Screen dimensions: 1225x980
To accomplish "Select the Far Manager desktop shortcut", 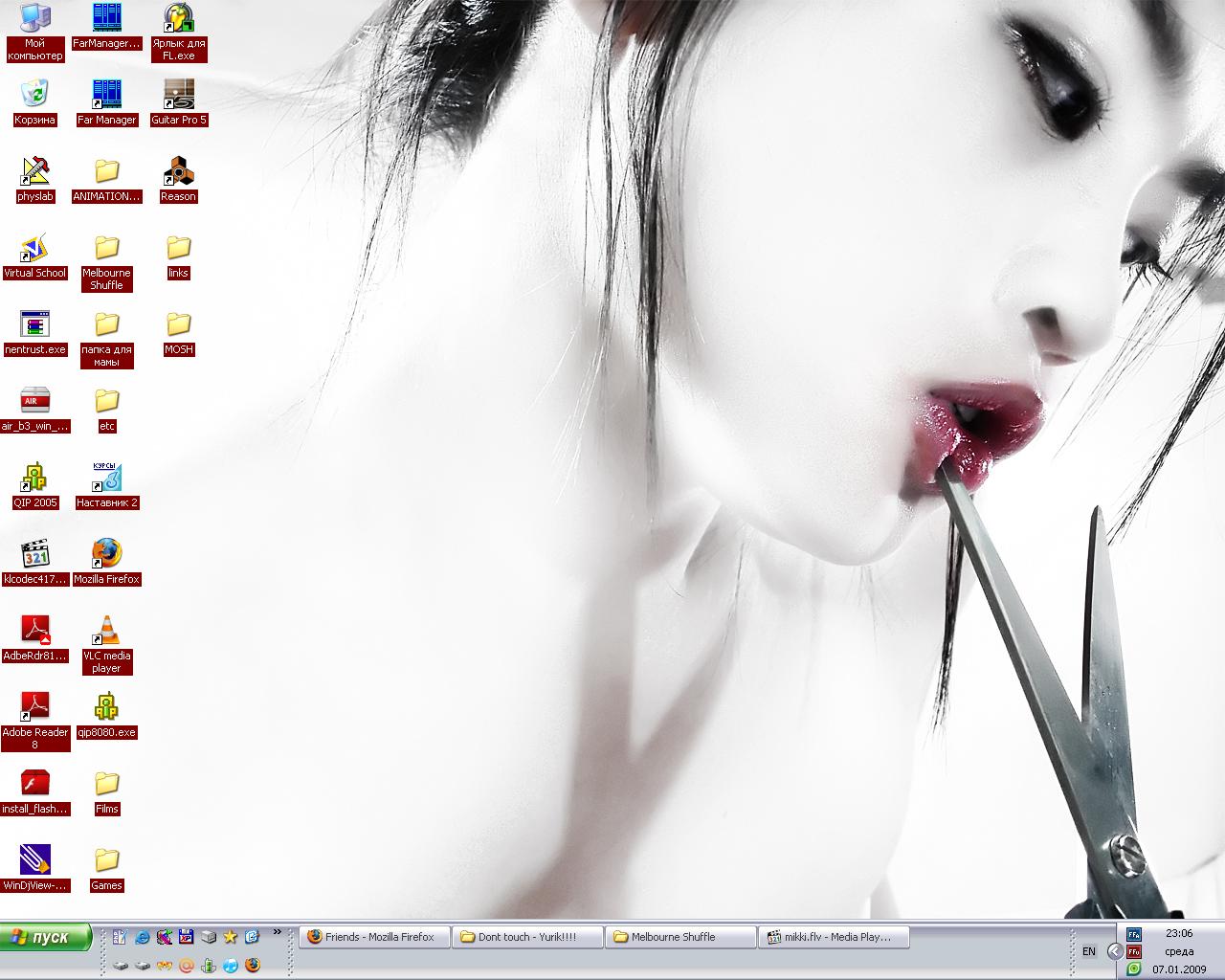I will point(106,95).
